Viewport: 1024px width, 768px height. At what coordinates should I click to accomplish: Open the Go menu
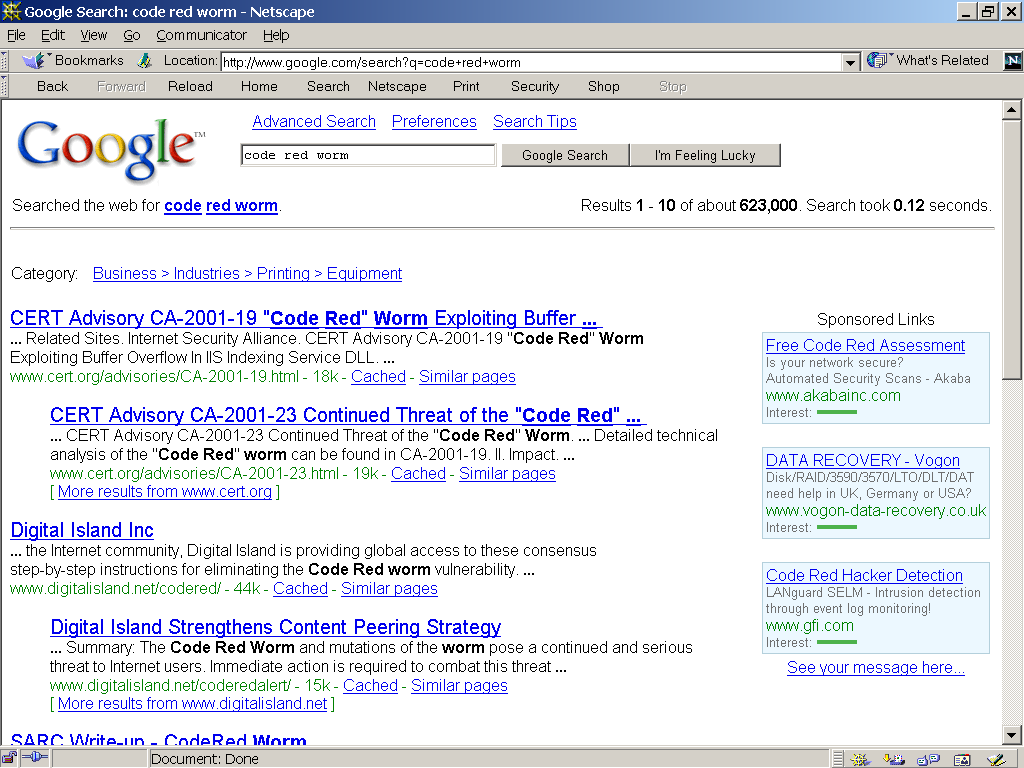point(132,35)
